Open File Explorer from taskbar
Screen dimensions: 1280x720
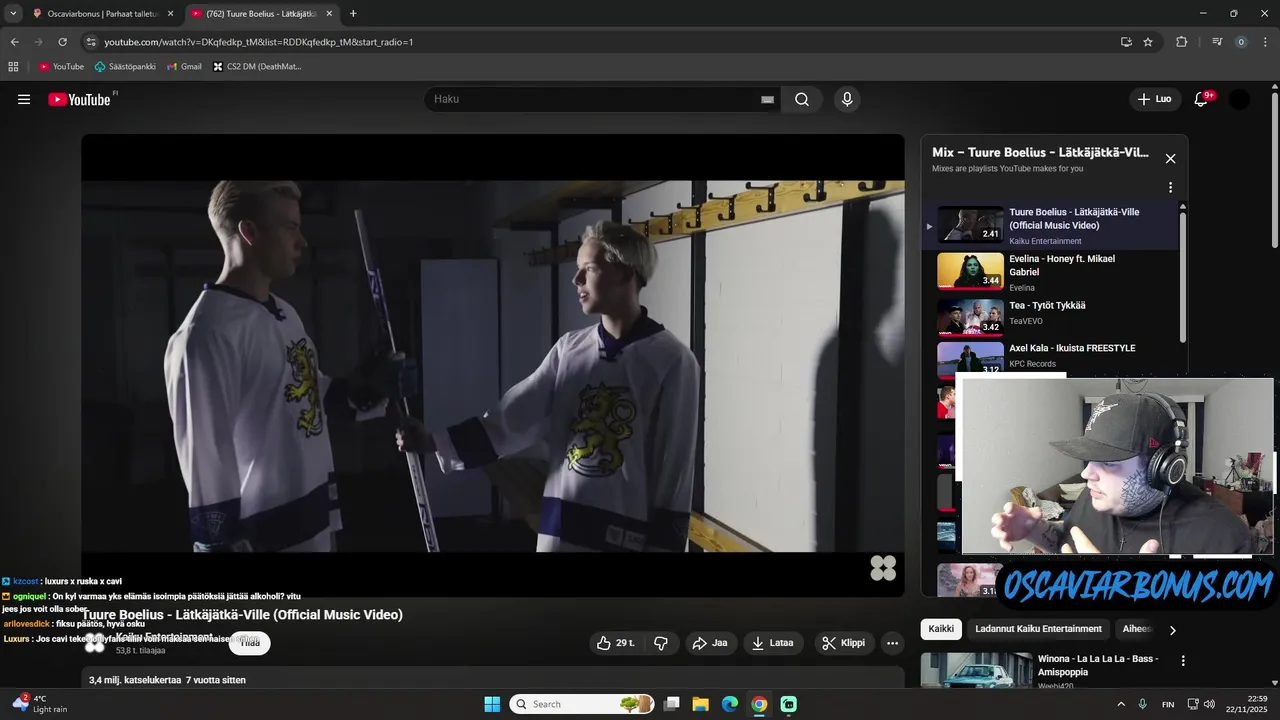coord(701,704)
